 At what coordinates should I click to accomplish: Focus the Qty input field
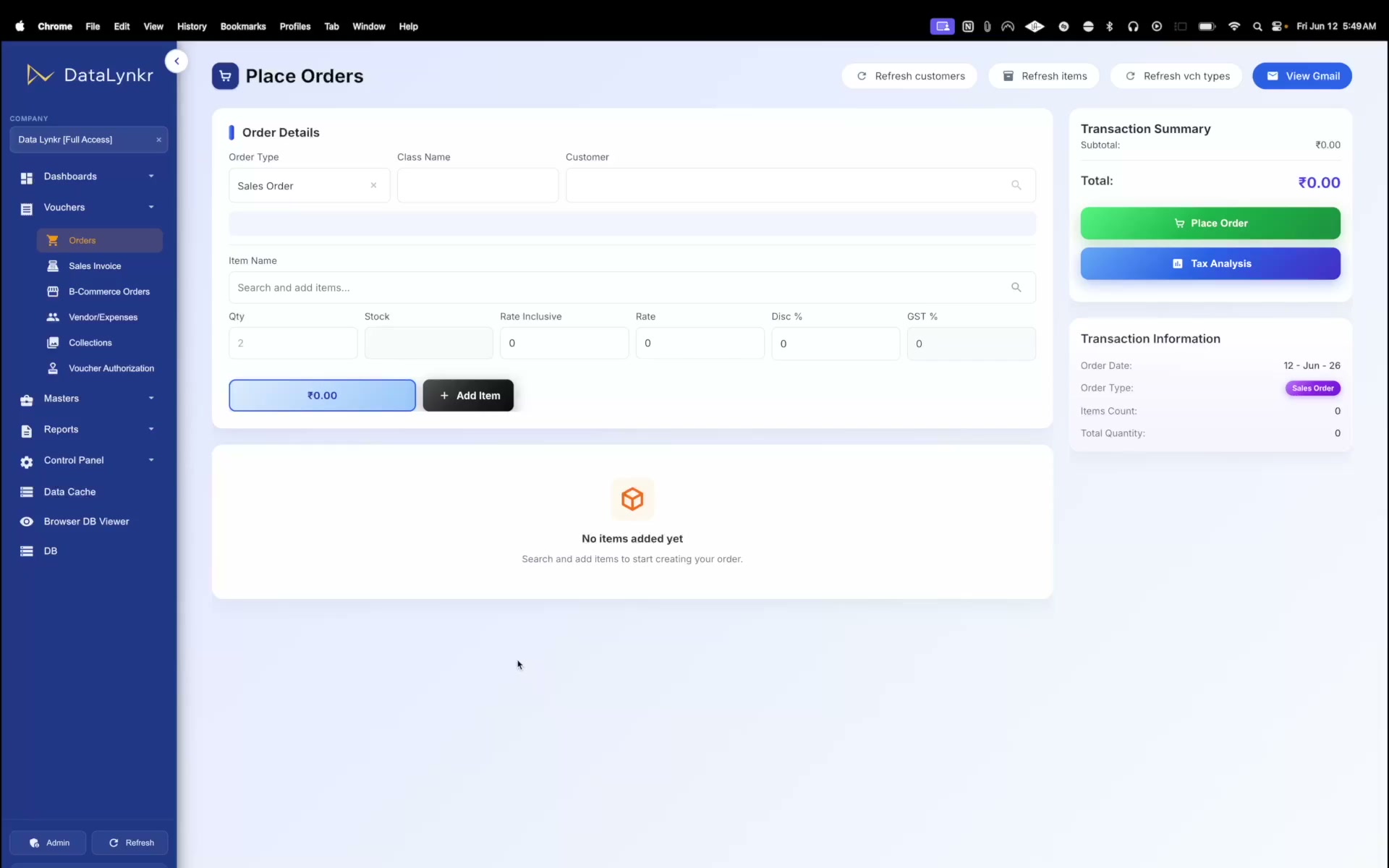(x=293, y=343)
